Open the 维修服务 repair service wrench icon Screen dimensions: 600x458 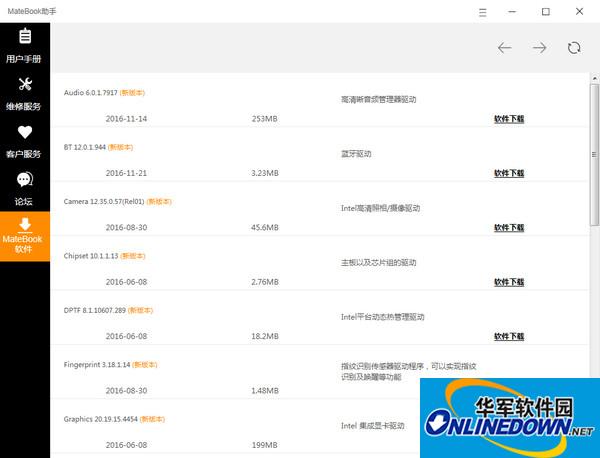pos(25,84)
